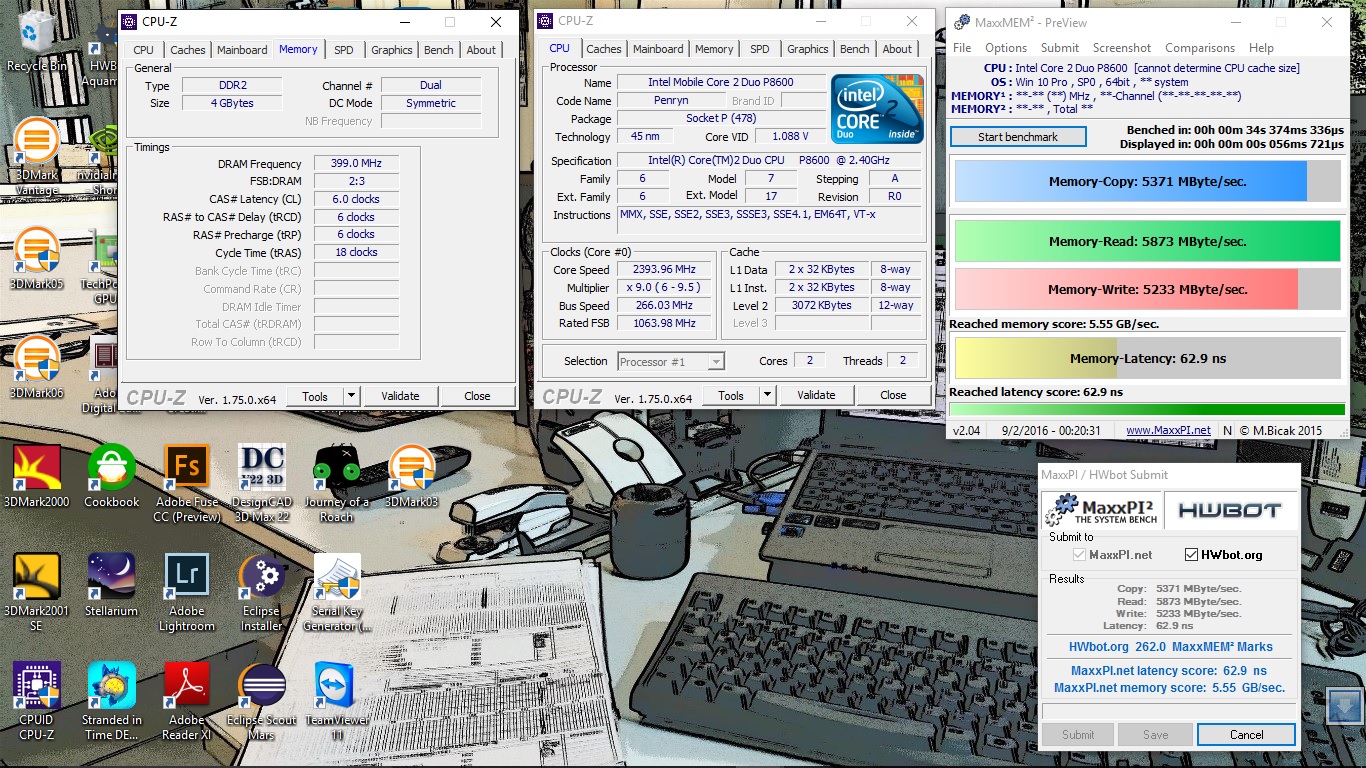Launch CPUID CPU-Z desktop icon
1366x768 pixels.
37,701
